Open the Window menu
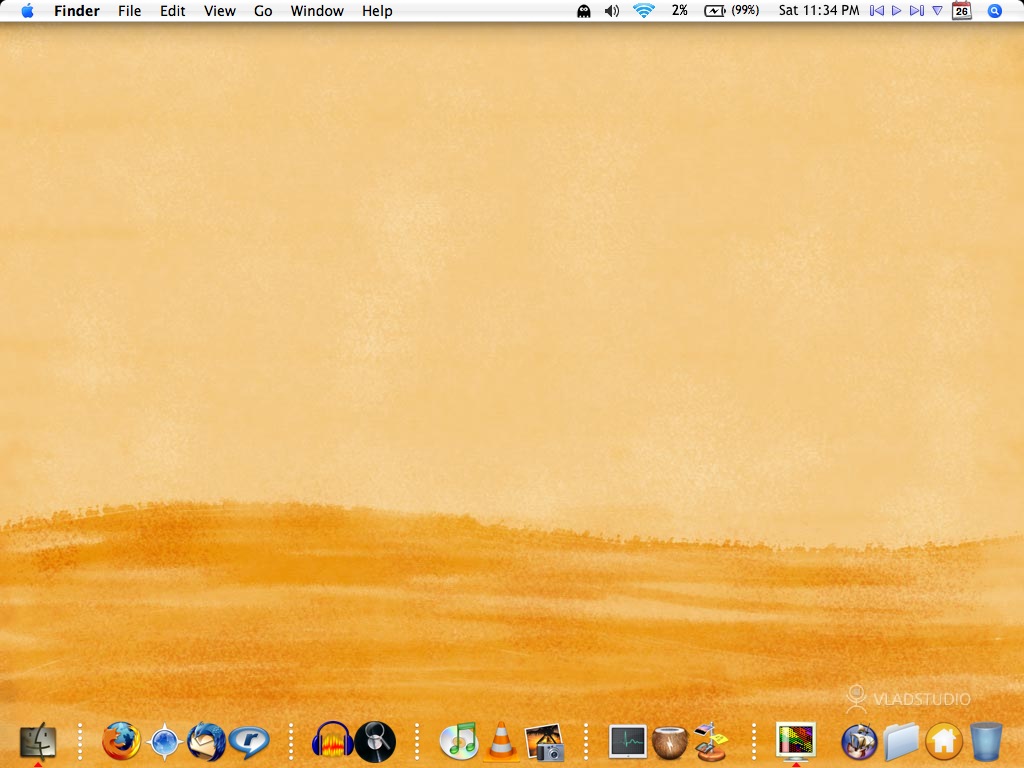Viewport: 1024px width, 768px height. pos(317,11)
